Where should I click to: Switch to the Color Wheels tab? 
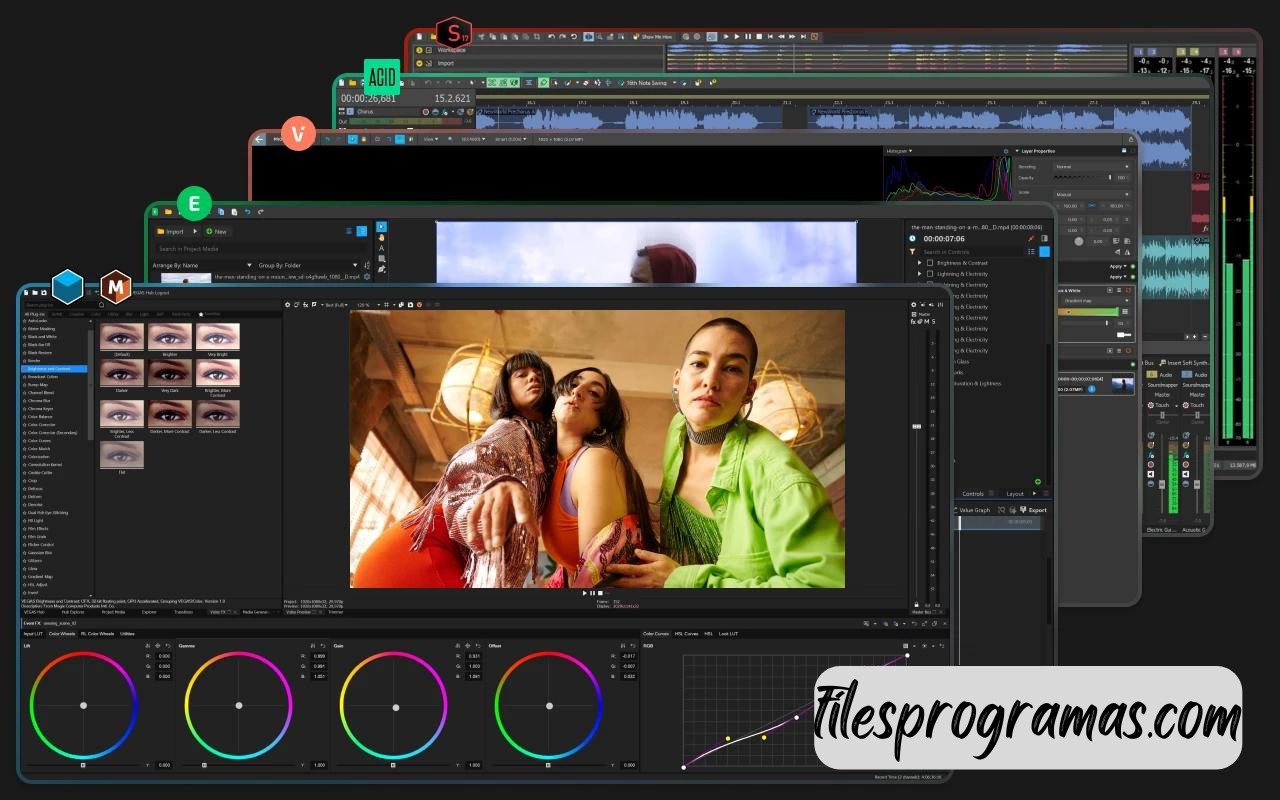62,634
